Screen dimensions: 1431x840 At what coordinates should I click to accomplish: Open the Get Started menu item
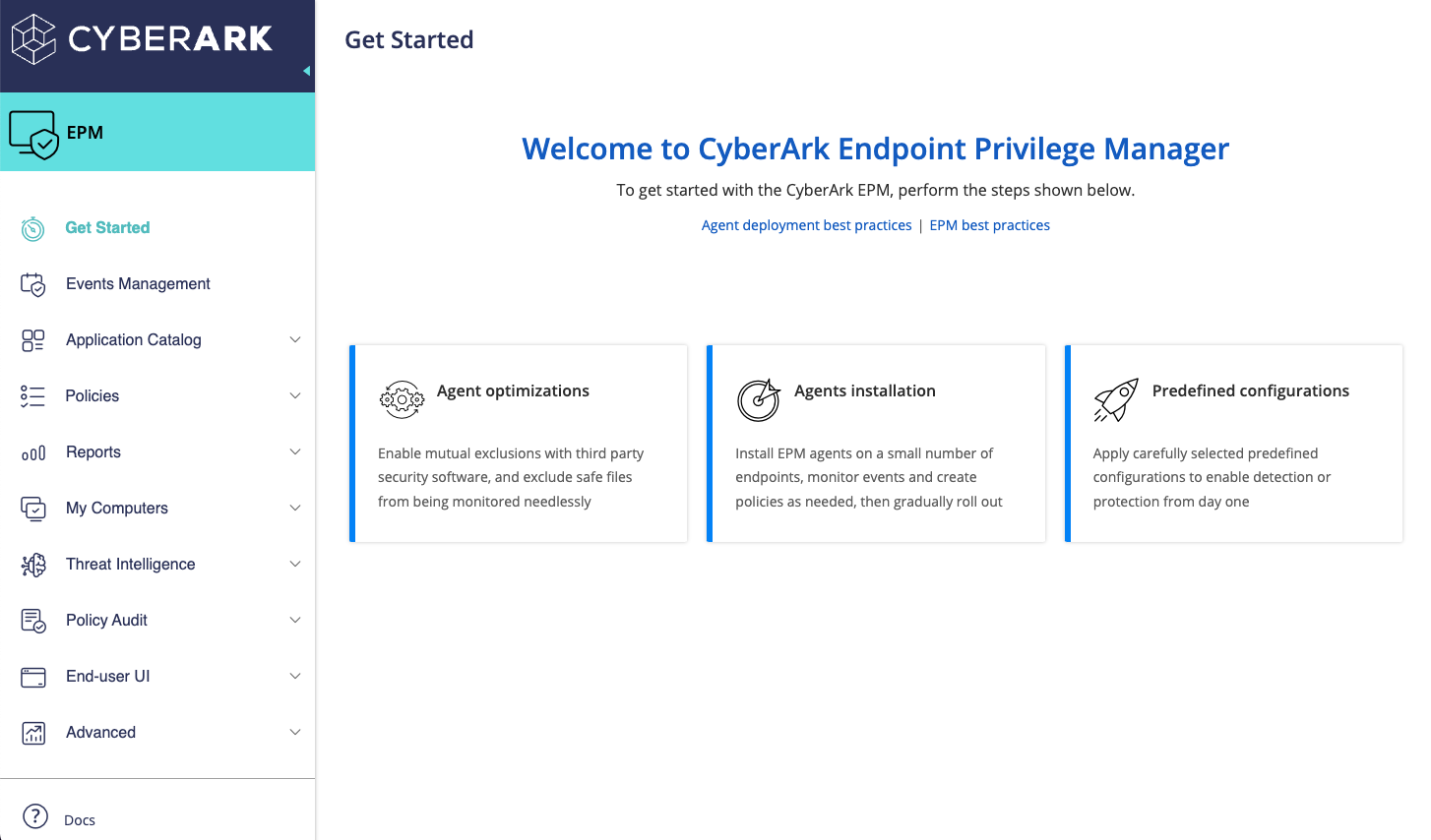(x=107, y=227)
